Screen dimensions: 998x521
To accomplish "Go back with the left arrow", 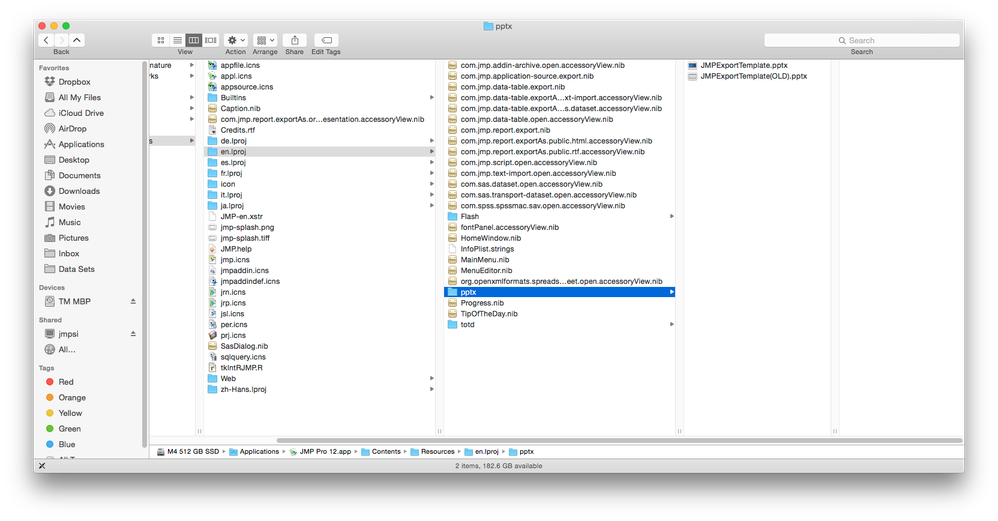I will pos(46,40).
